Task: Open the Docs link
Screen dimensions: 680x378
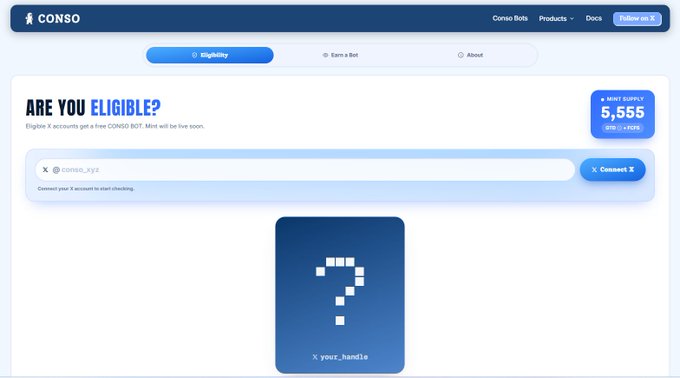Action: (x=594, y=18)
